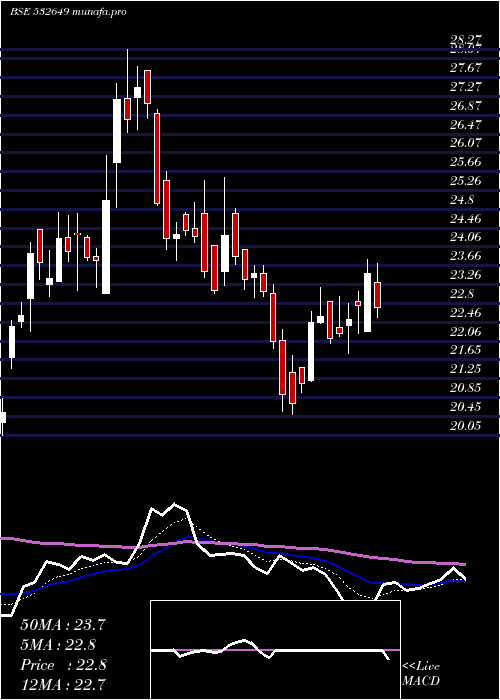Click the 26.87 price axis label
Viewport: 500px width, 700px height.
[466, 106]
